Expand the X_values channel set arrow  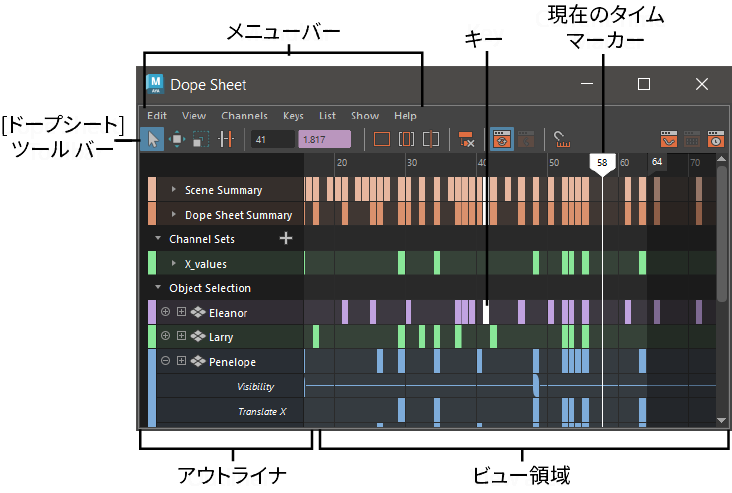174,263
